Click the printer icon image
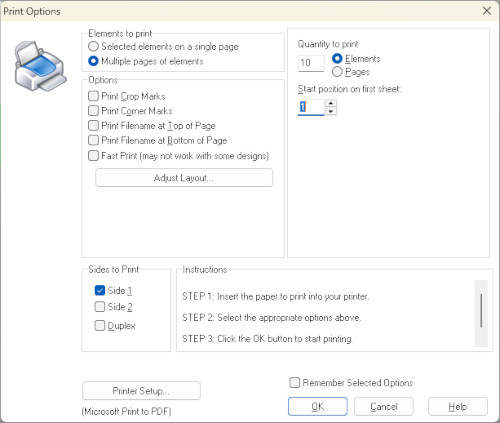This screenshot has height=423, width=500. click(x=41, y=66)
